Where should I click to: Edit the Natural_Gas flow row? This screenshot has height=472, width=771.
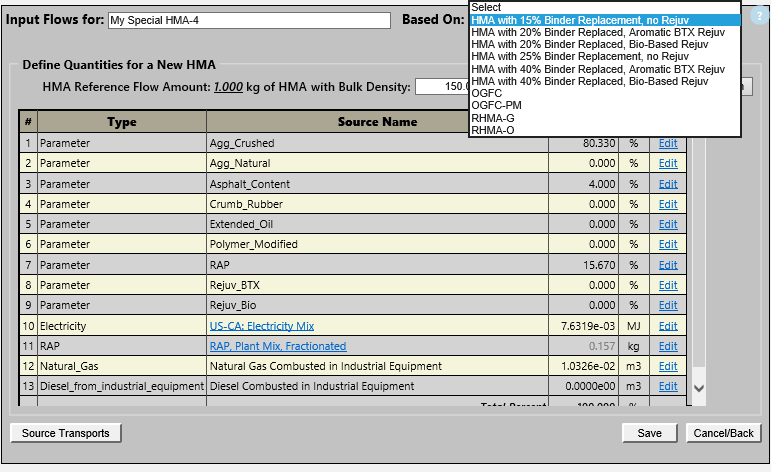click(x=667, y=366)
